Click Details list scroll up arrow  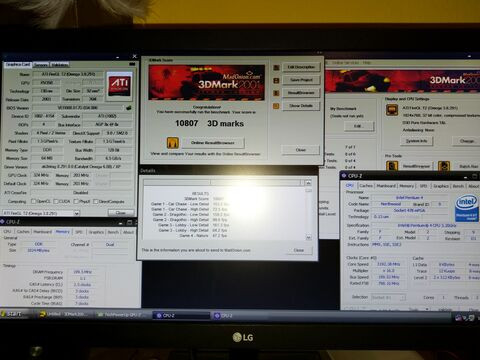tap(309, 183)
